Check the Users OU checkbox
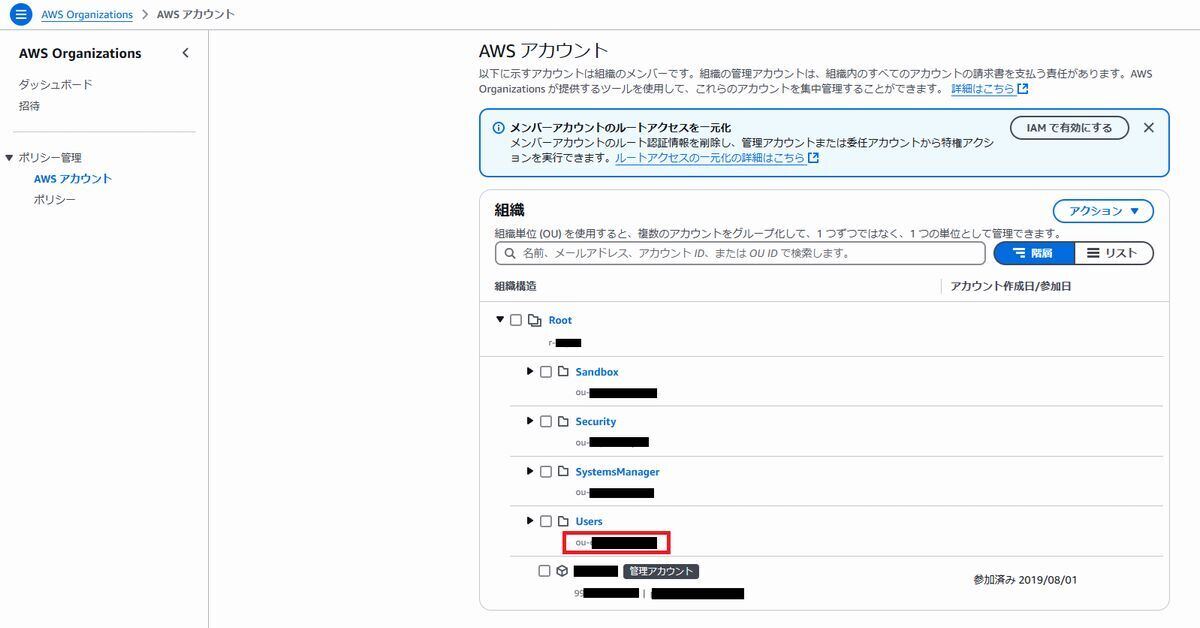 (546, 521)
